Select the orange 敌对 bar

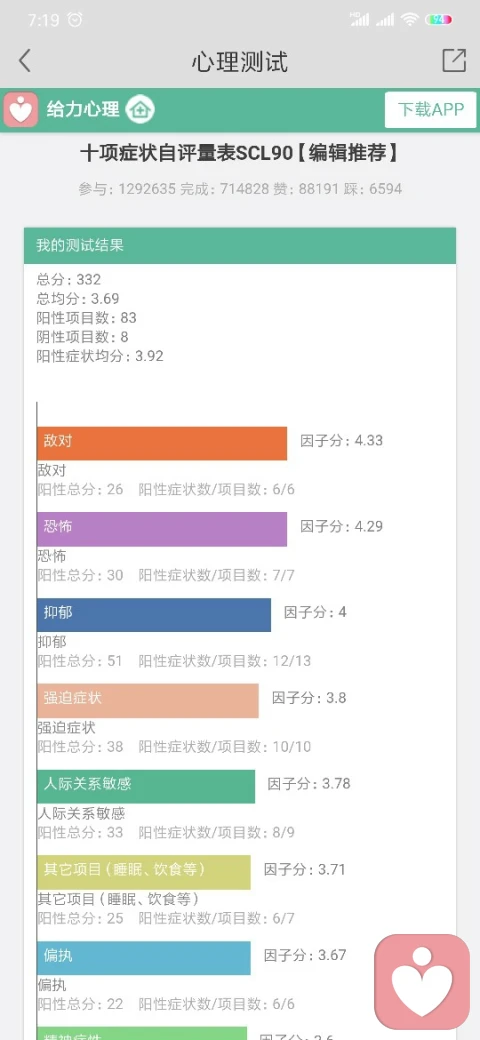(162, 443)
